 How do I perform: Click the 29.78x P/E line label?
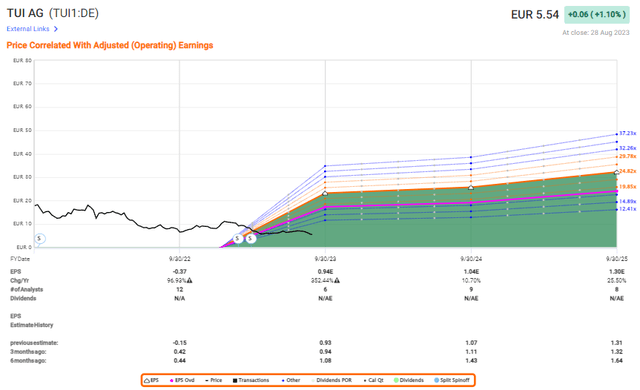pyautogui.click(x=627, y=156)
